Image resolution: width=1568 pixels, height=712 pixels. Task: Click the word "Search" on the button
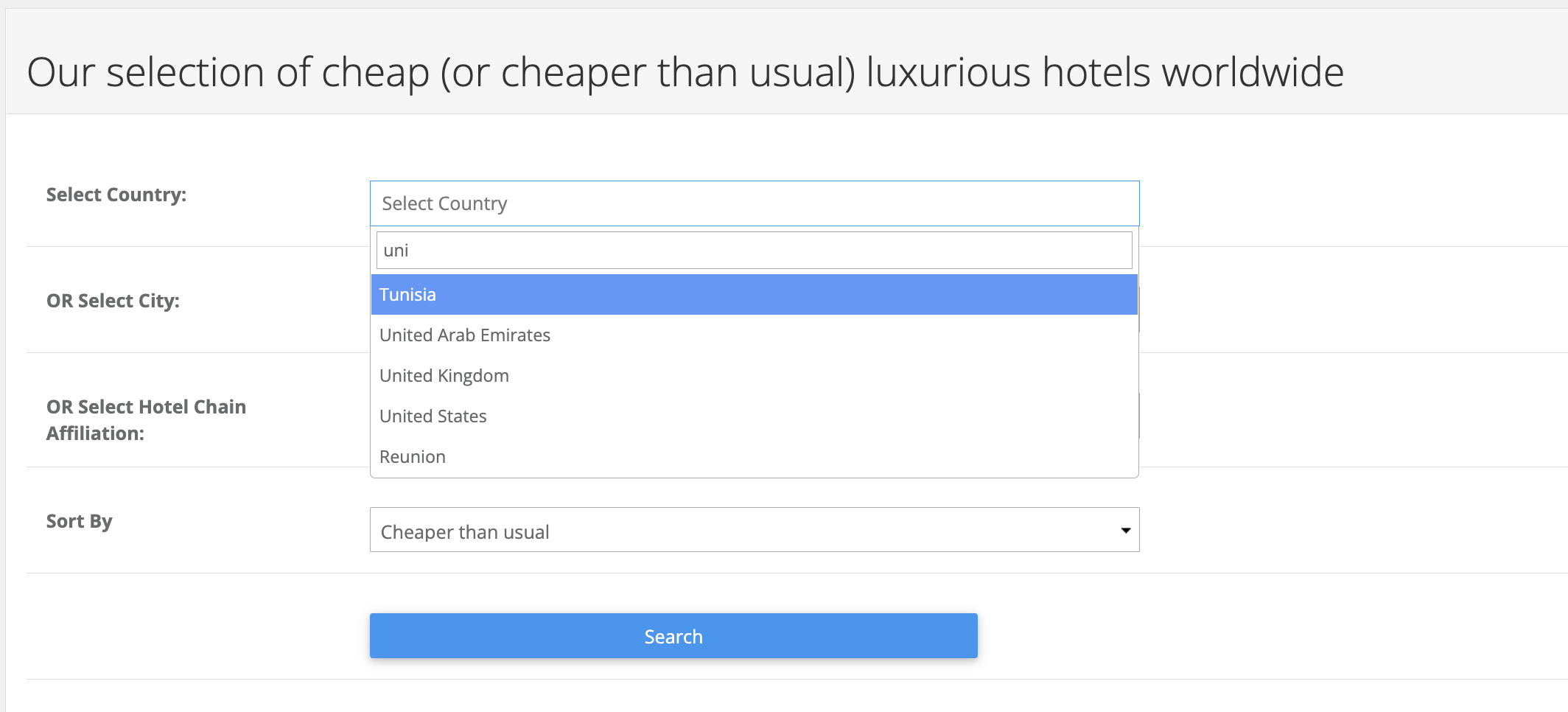tap(673, 637)
